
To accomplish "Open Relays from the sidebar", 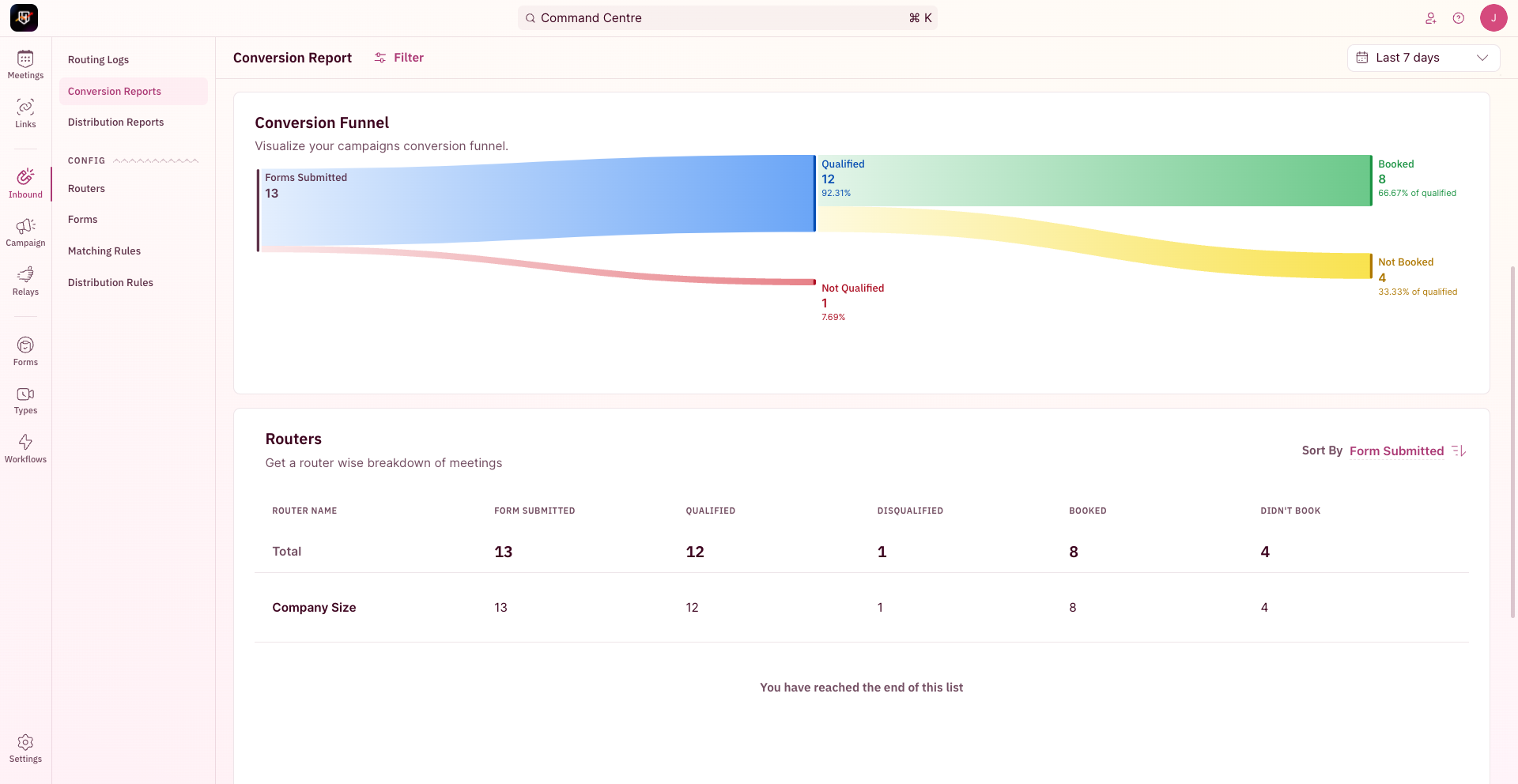I will 25,281.
